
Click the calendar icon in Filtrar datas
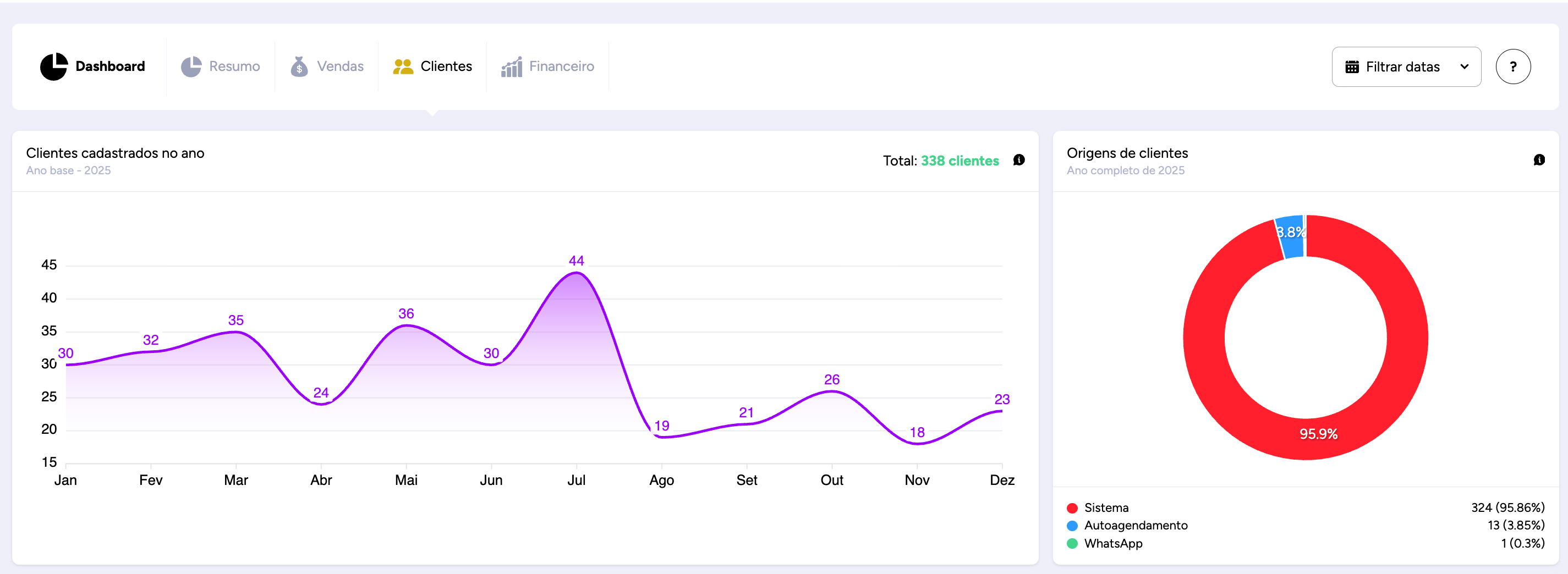coord(1351,67)
